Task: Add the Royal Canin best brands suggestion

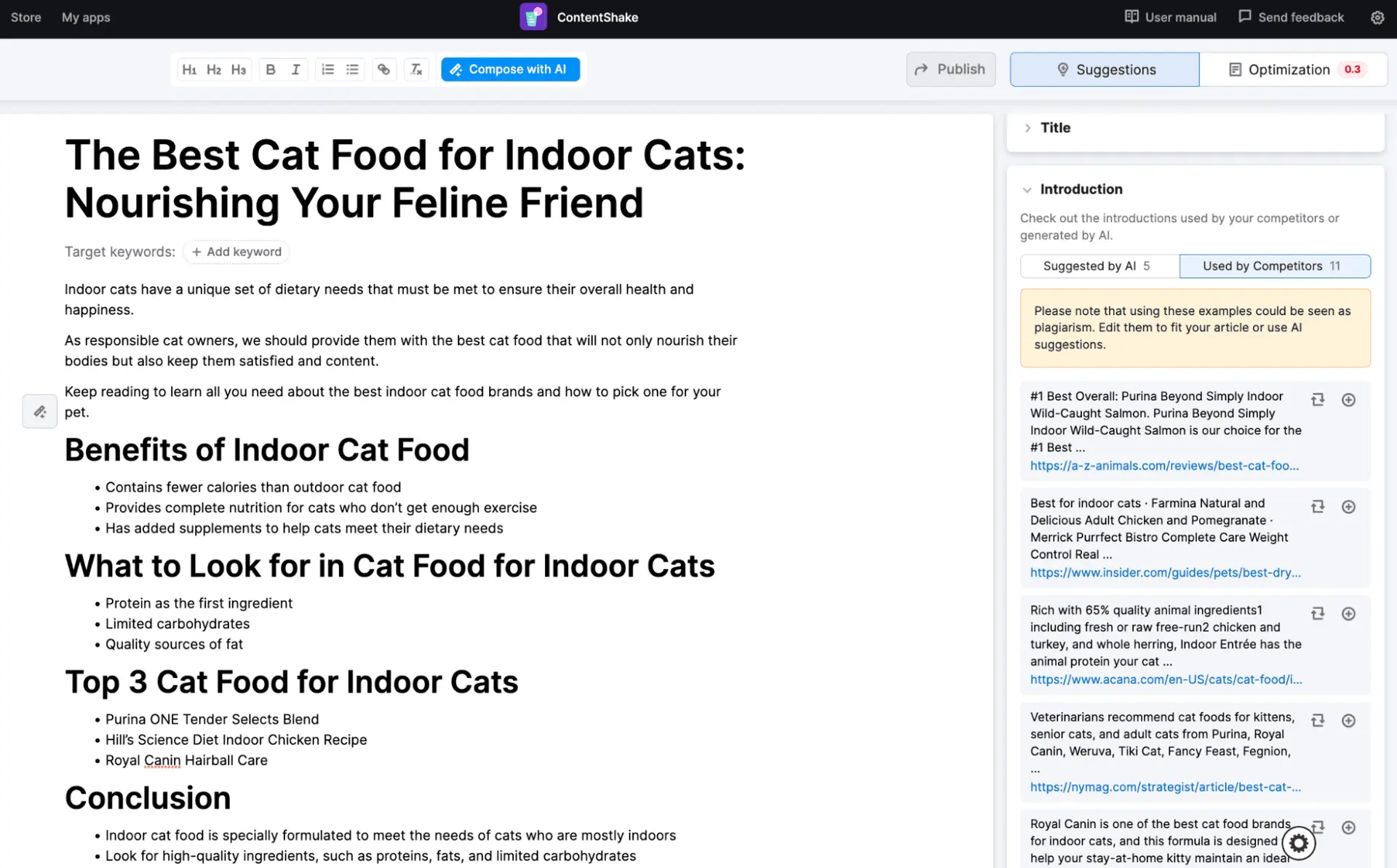Action: click(x=1348, y=827)
